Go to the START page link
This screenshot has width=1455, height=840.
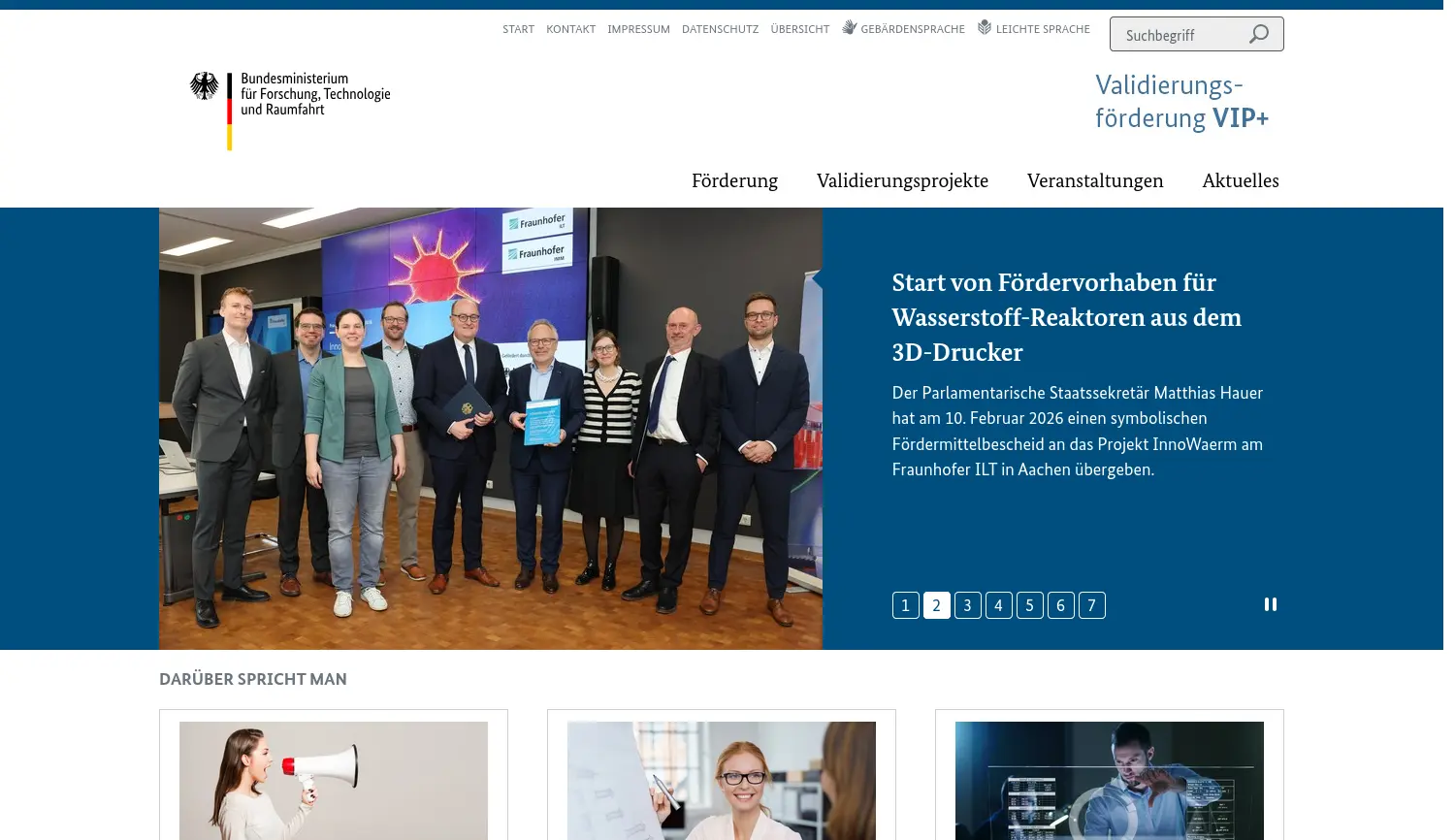(x=518, y=29)
